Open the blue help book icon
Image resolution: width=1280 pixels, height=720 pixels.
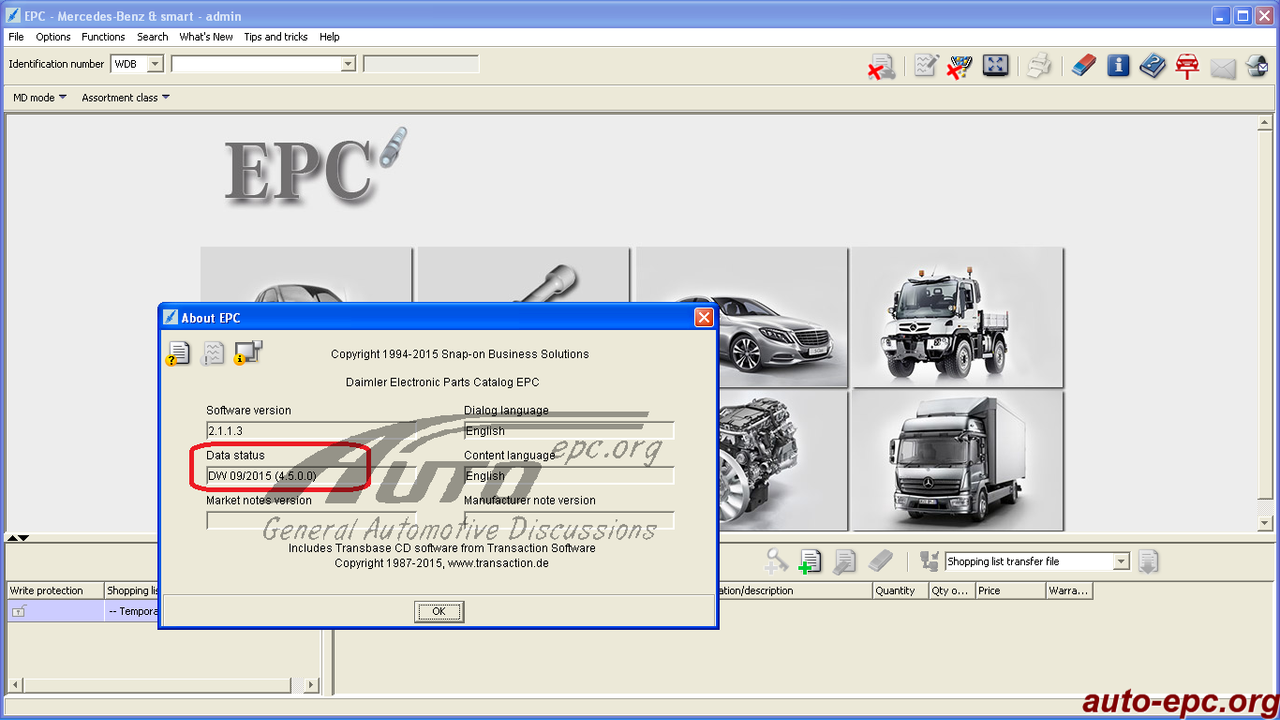click(1152, 66)
